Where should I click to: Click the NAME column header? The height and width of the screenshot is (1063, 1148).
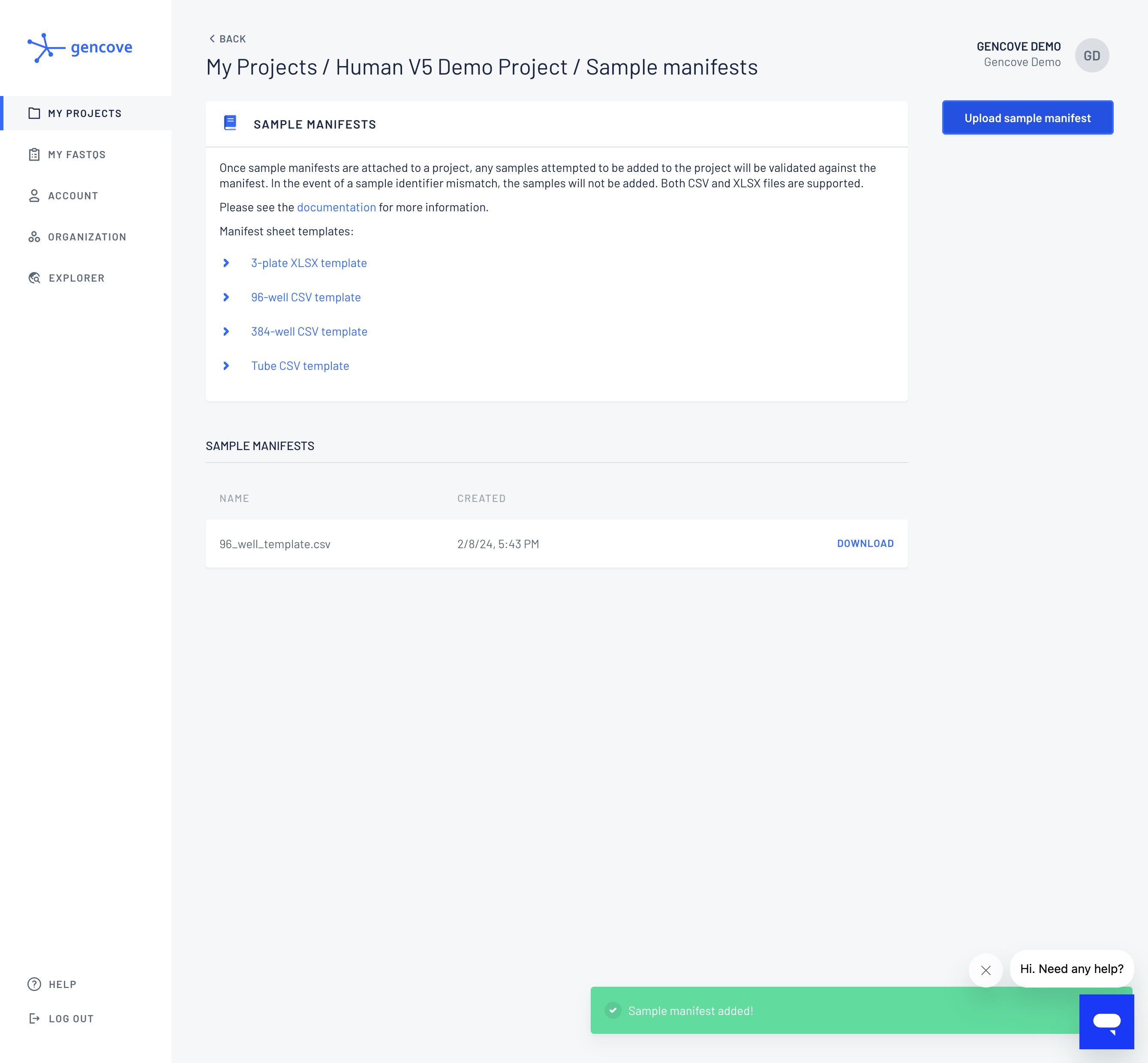pos(234,499)
